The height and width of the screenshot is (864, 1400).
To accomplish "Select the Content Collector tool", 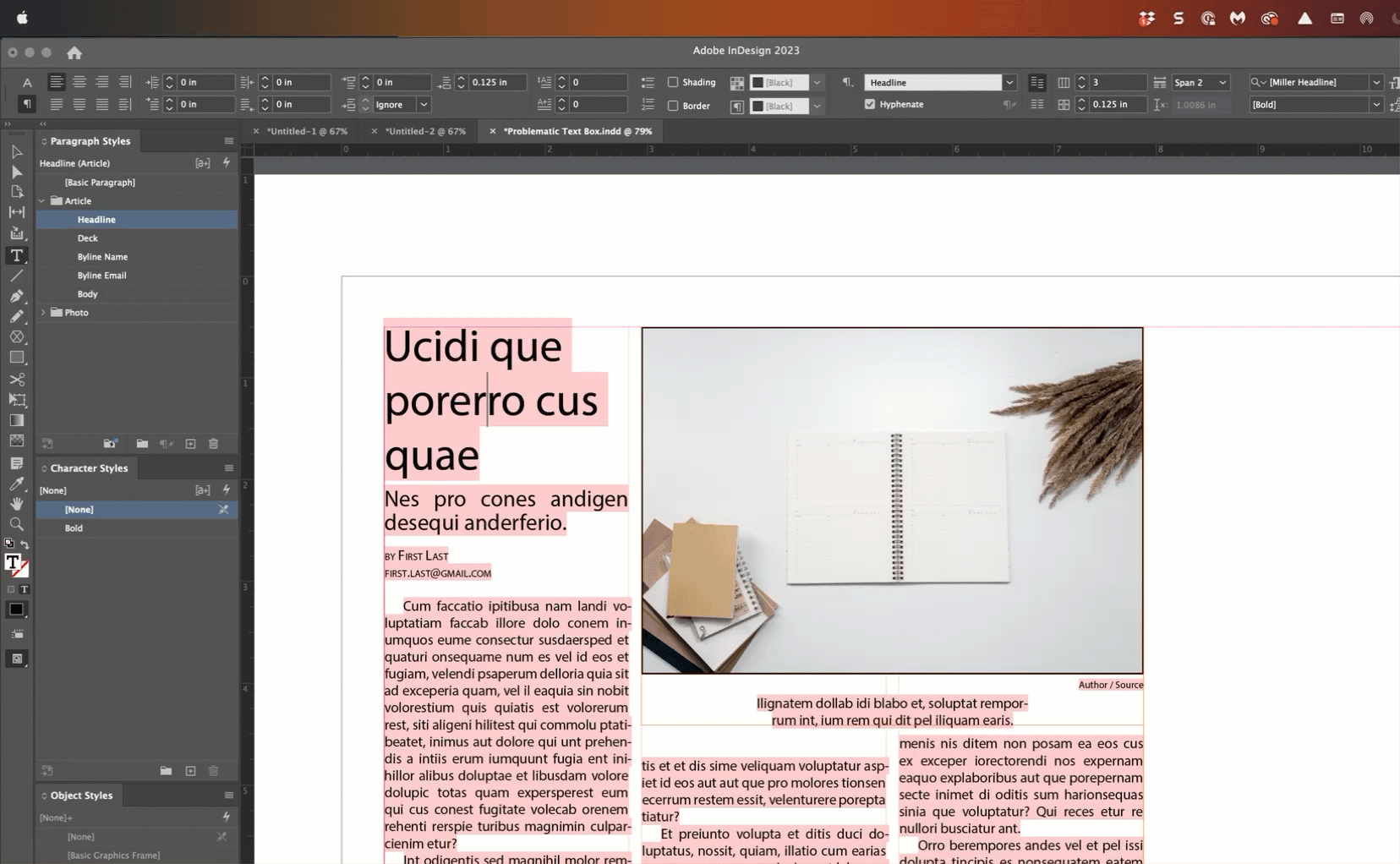I will pos(16,233).
